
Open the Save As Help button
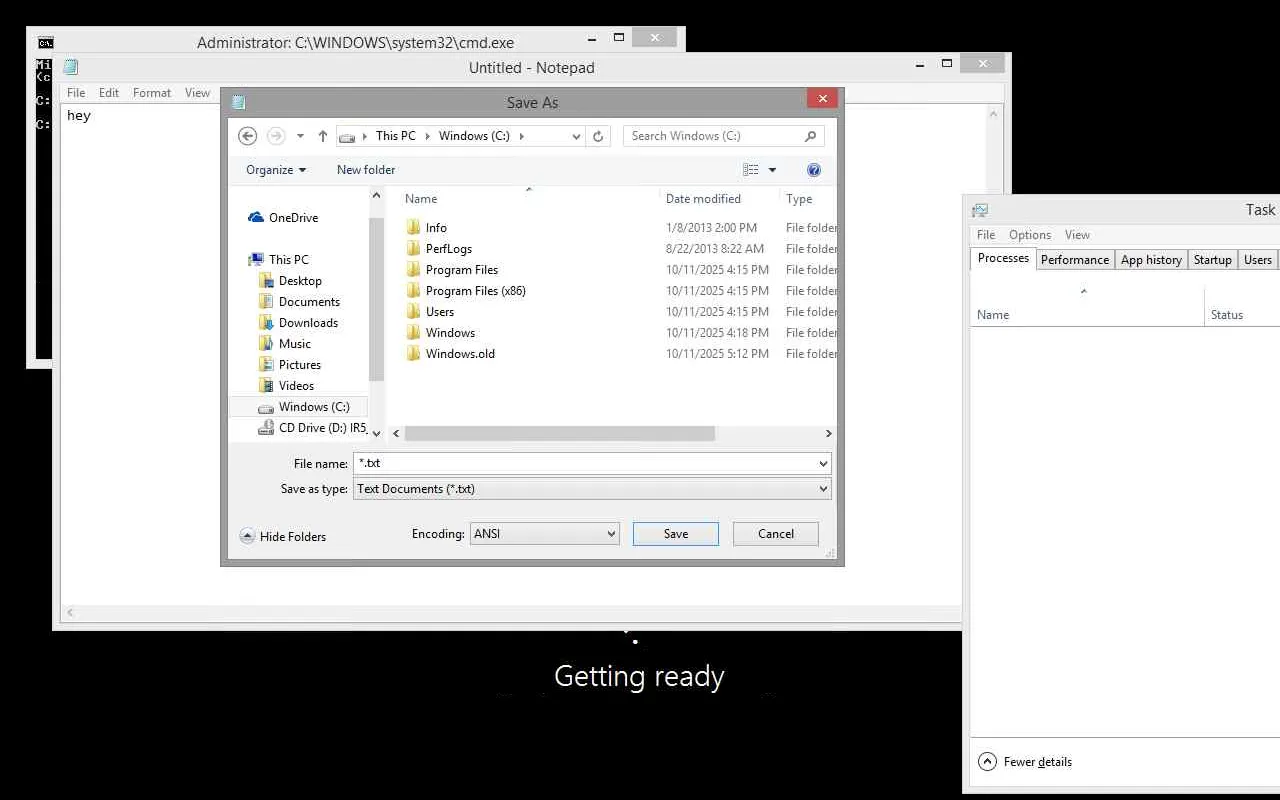[814, 170]
